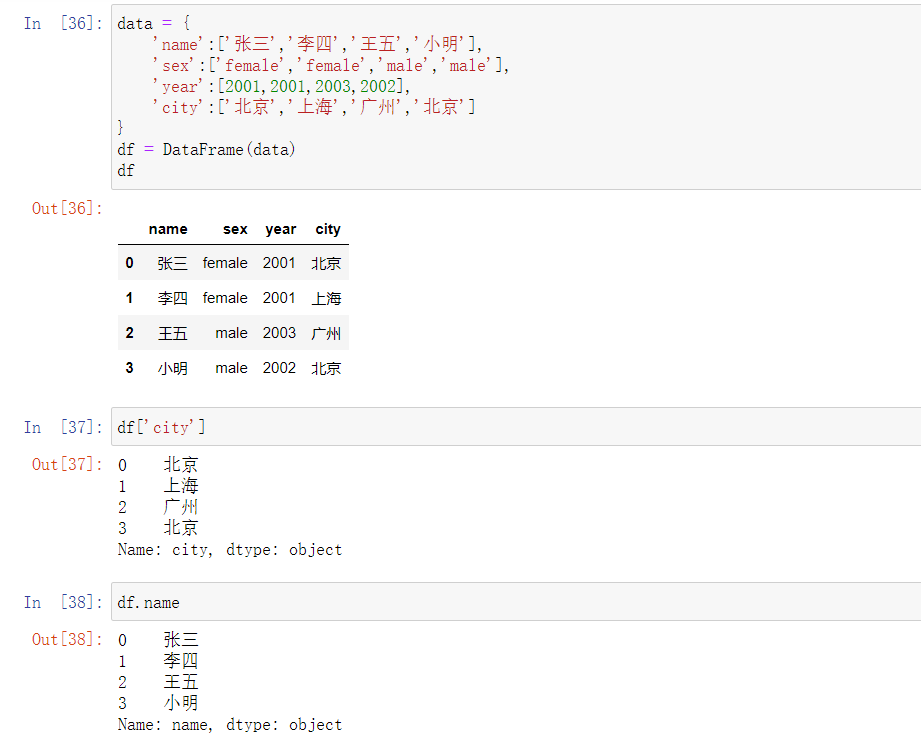Click the 'year' list line in code
921x741 pixels.
(x=281, y=86)
